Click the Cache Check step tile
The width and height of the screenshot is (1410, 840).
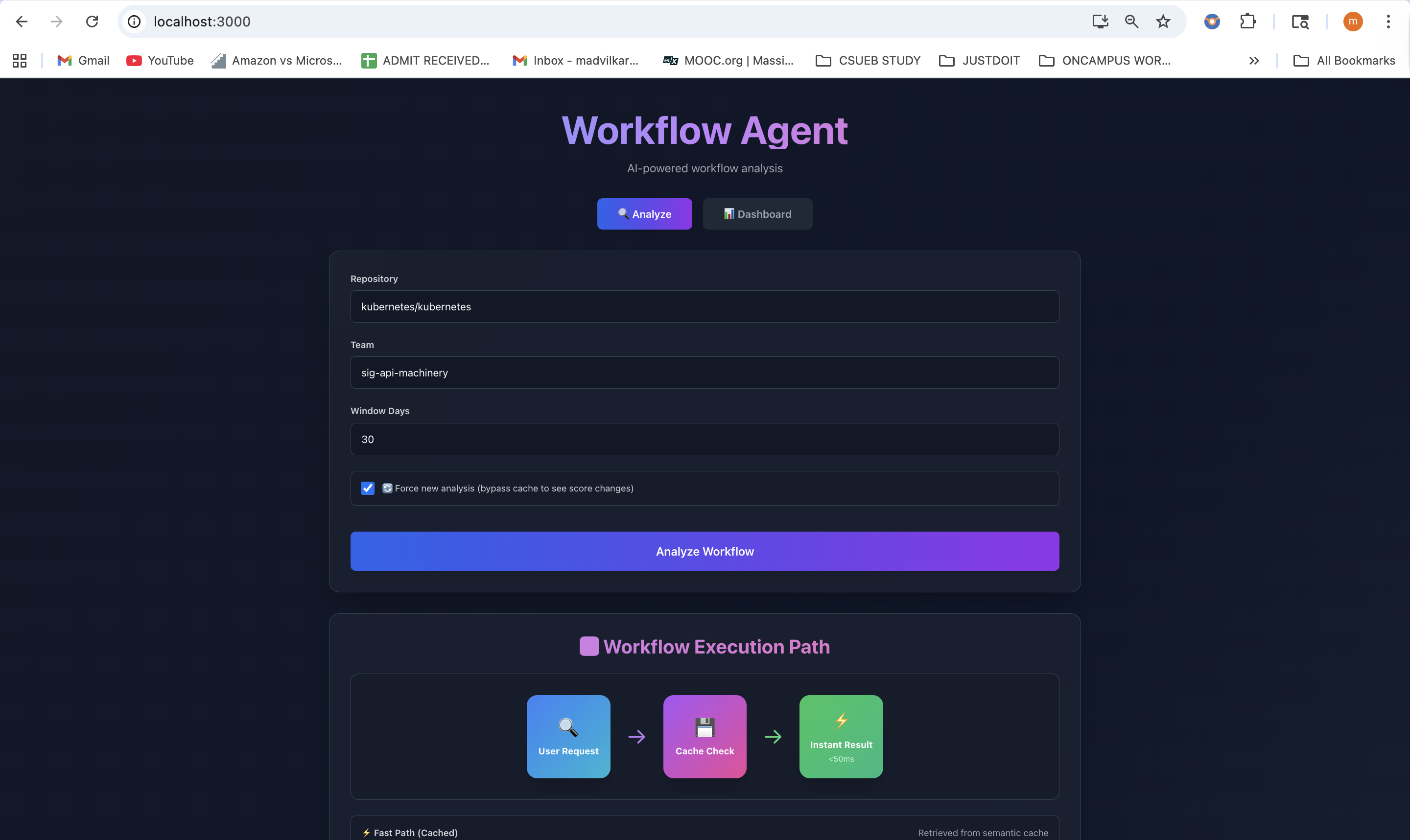(704, 736)
